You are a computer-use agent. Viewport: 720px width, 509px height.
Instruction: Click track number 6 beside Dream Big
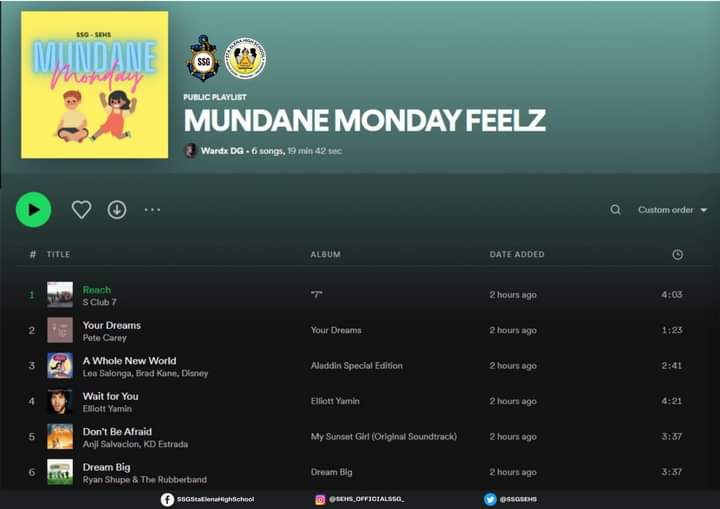32,472
